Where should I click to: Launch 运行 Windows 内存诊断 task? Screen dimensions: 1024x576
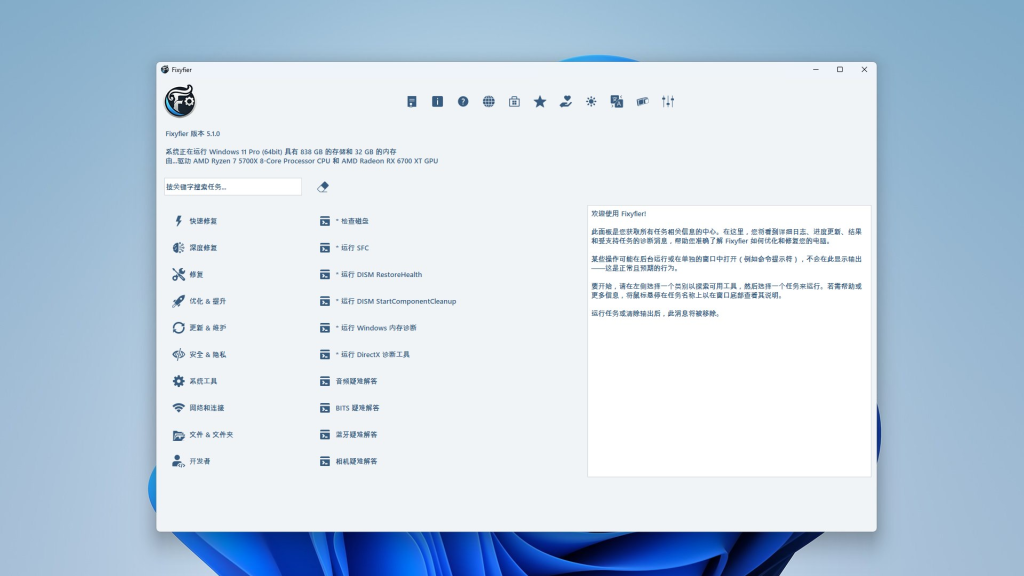tap(377, 328)
